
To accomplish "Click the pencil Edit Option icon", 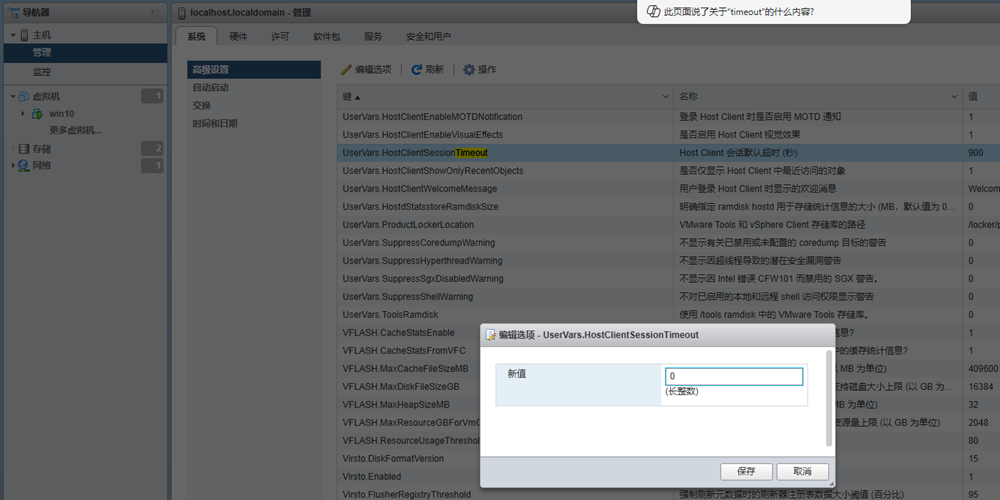I will point(347,70).
